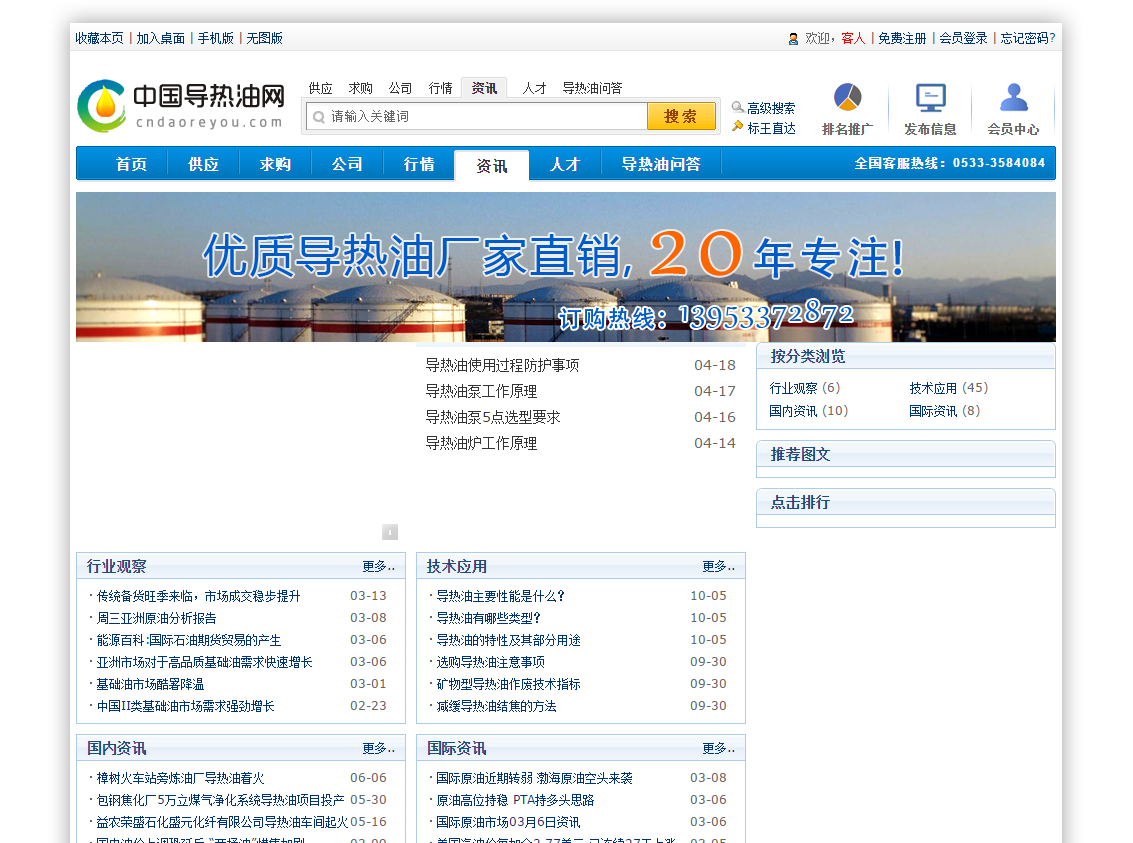Image resolution: width=1133 pixels, height=843 pixels.
Task: Open the 排名推广 pie chart icon
Action: pos(848,97)
